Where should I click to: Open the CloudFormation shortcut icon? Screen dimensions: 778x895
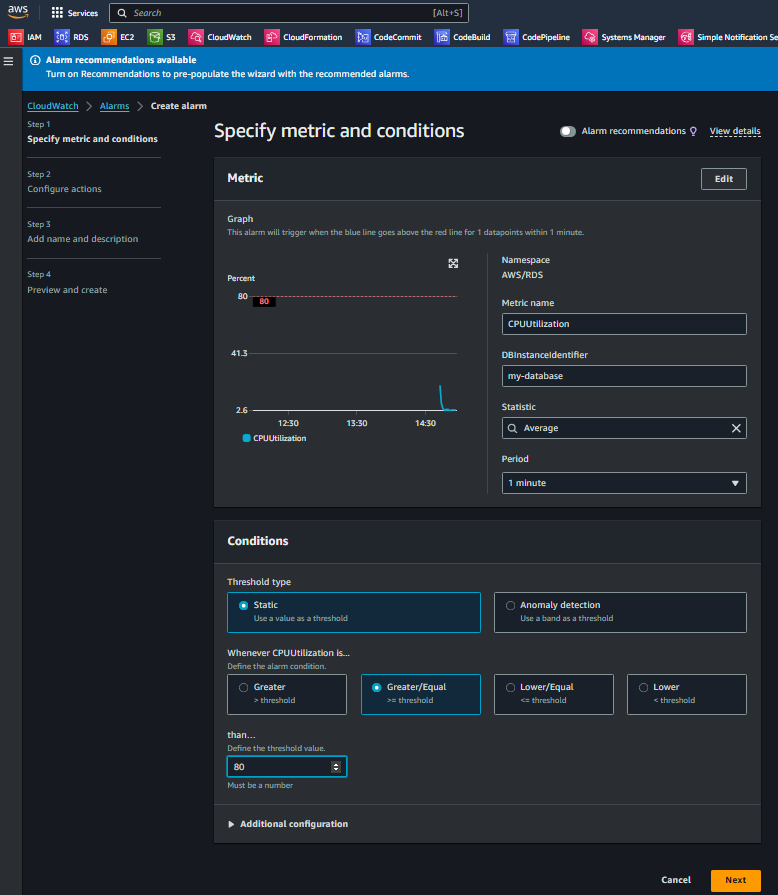coord(272,37)
